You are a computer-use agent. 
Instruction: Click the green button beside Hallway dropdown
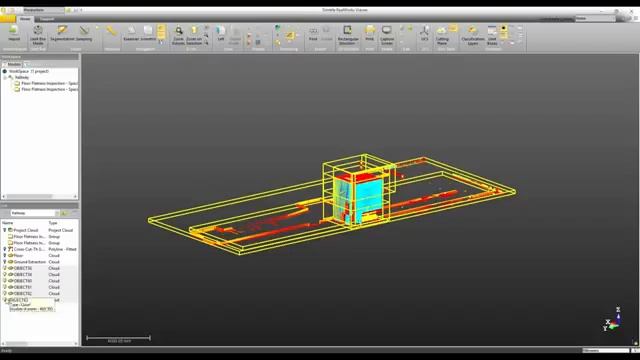64,213
